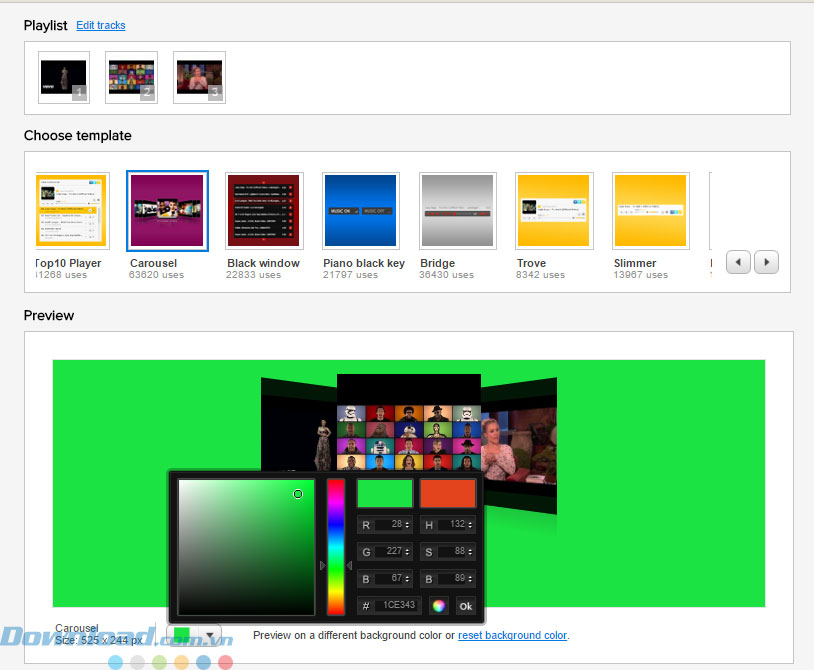Click the R value stepper in picker
Image resolution: width=814 pixels, height=670 pixels.
[x=407, y=525]
